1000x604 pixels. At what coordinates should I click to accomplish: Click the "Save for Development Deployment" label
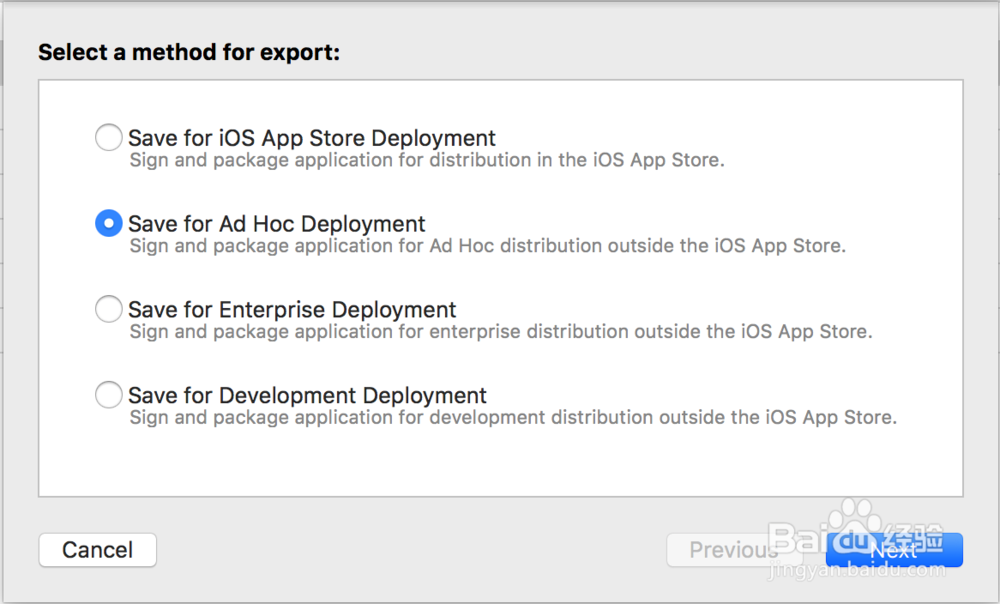pos(308,396)
